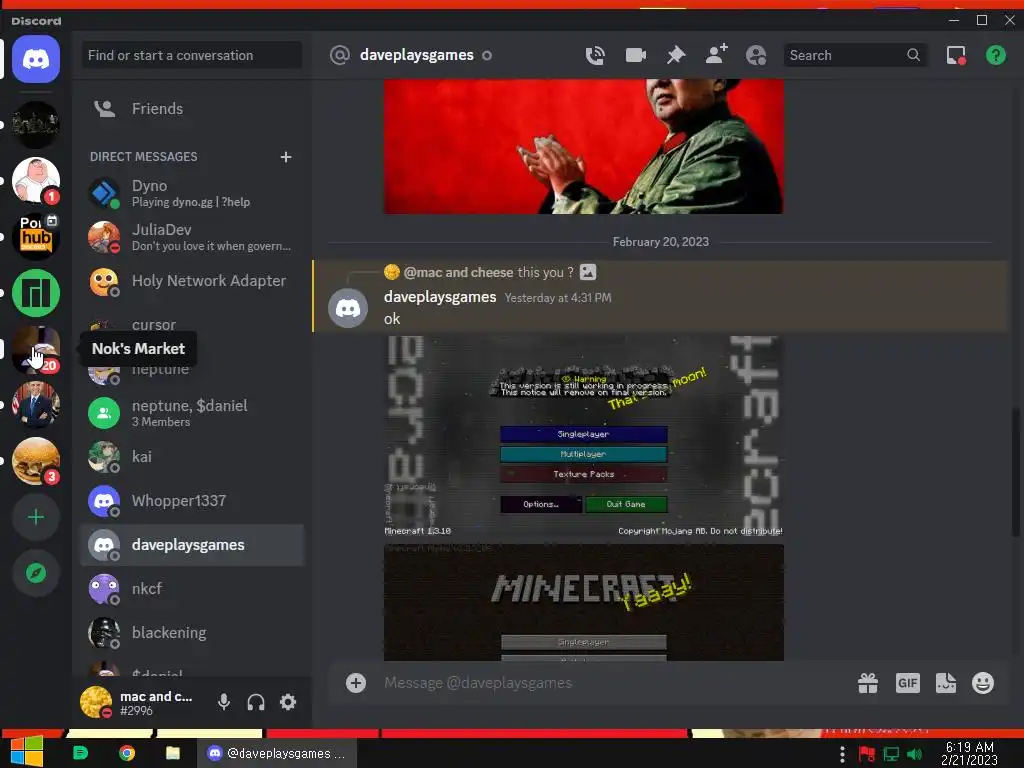The height and width of the screenshot is (768, 1024).
Task: Open the neptune, $daniel group chat
Action: pyautogui.click(x=192, y=413)
